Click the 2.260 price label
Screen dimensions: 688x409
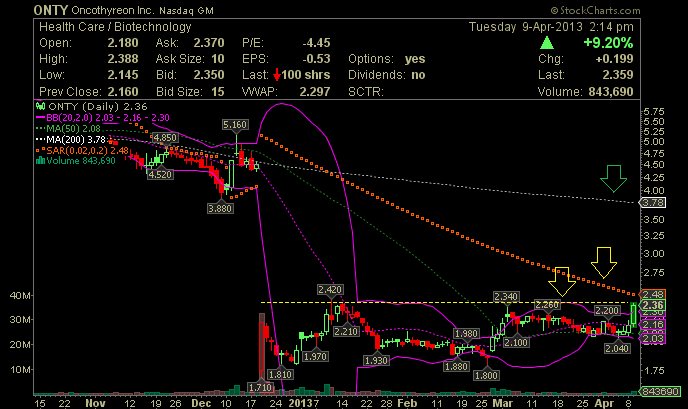pos(547,305)
